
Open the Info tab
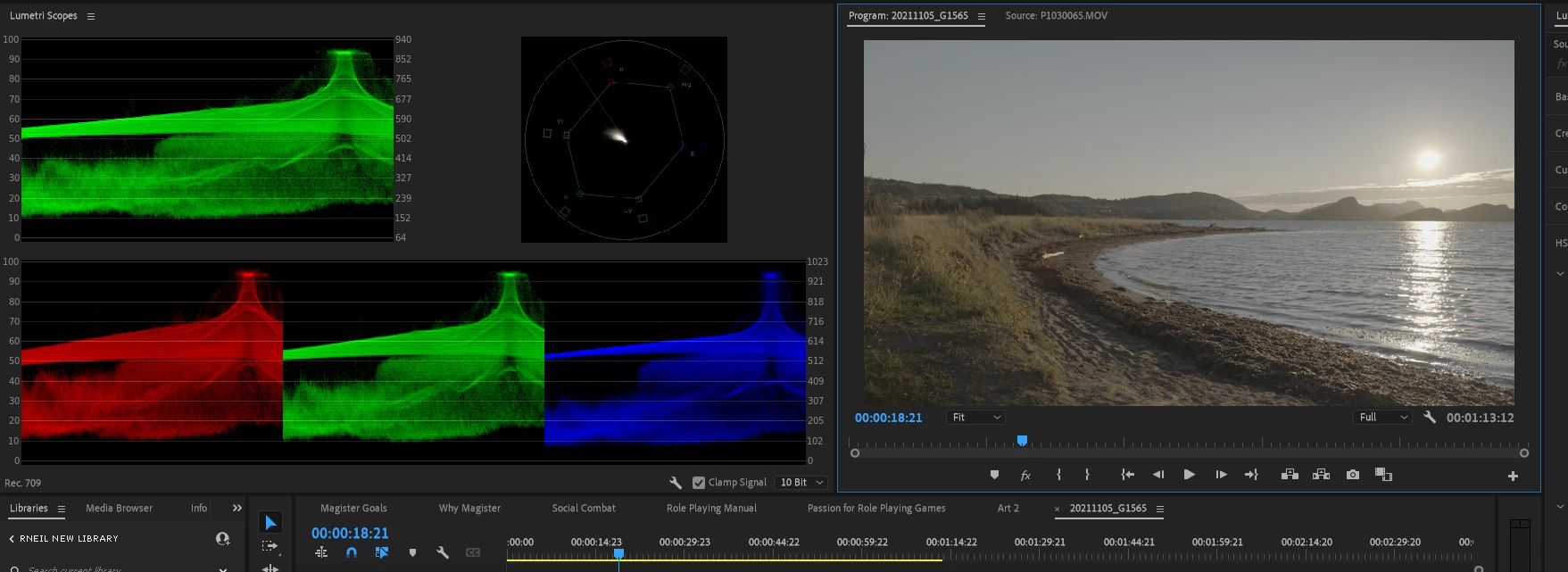199,509
